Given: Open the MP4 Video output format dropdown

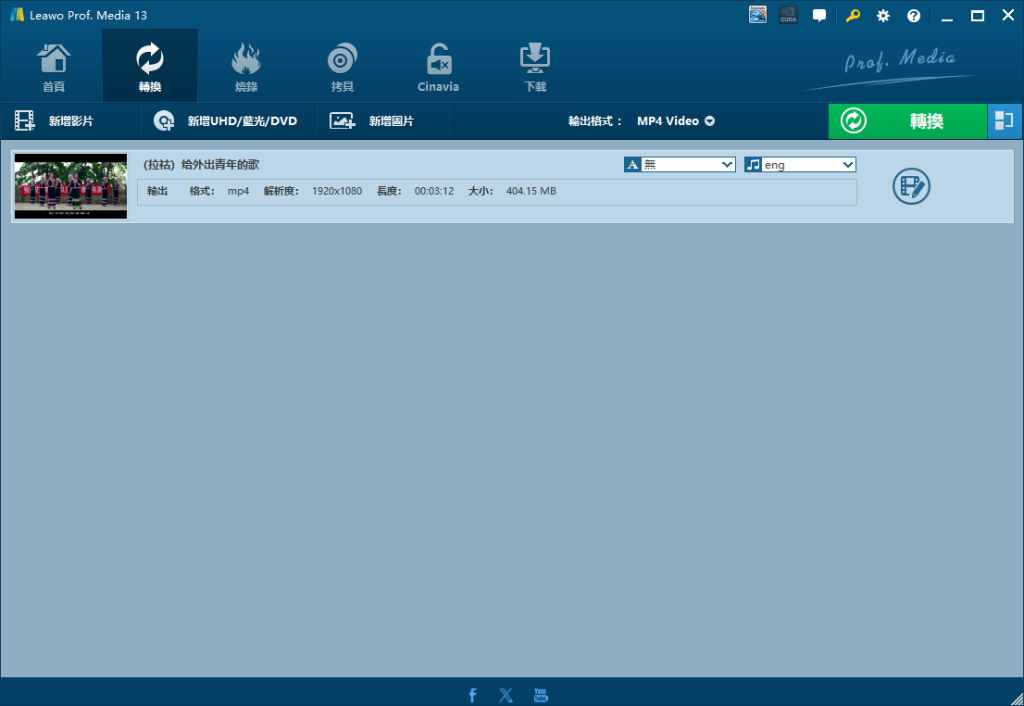Looking at the screenshot, I should click(676, 121).
